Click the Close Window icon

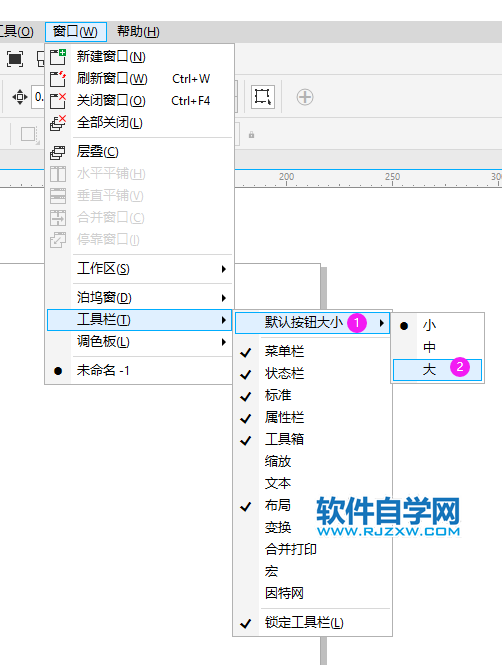[58, 101]
